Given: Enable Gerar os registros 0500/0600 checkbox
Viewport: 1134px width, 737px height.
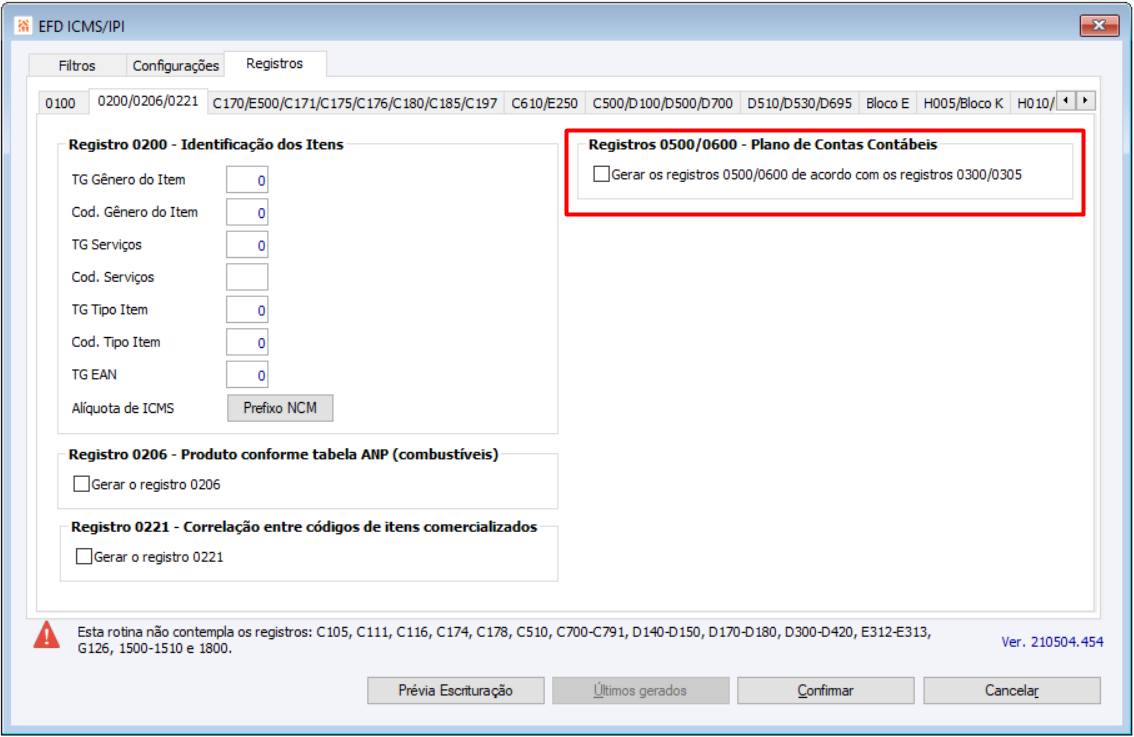Looking at the screenshot, I should tap(601, 174).
